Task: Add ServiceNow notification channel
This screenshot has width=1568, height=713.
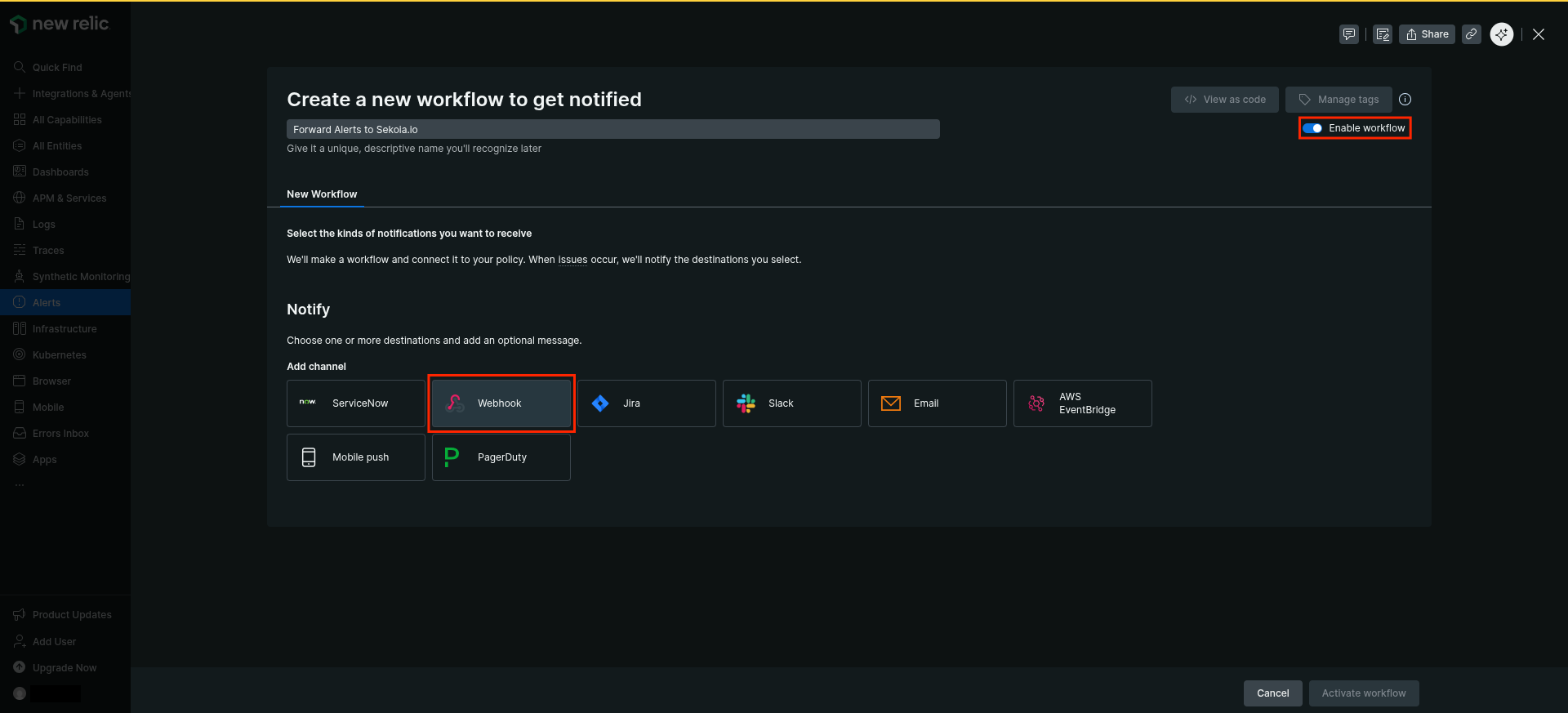Action: click(356, 403)
